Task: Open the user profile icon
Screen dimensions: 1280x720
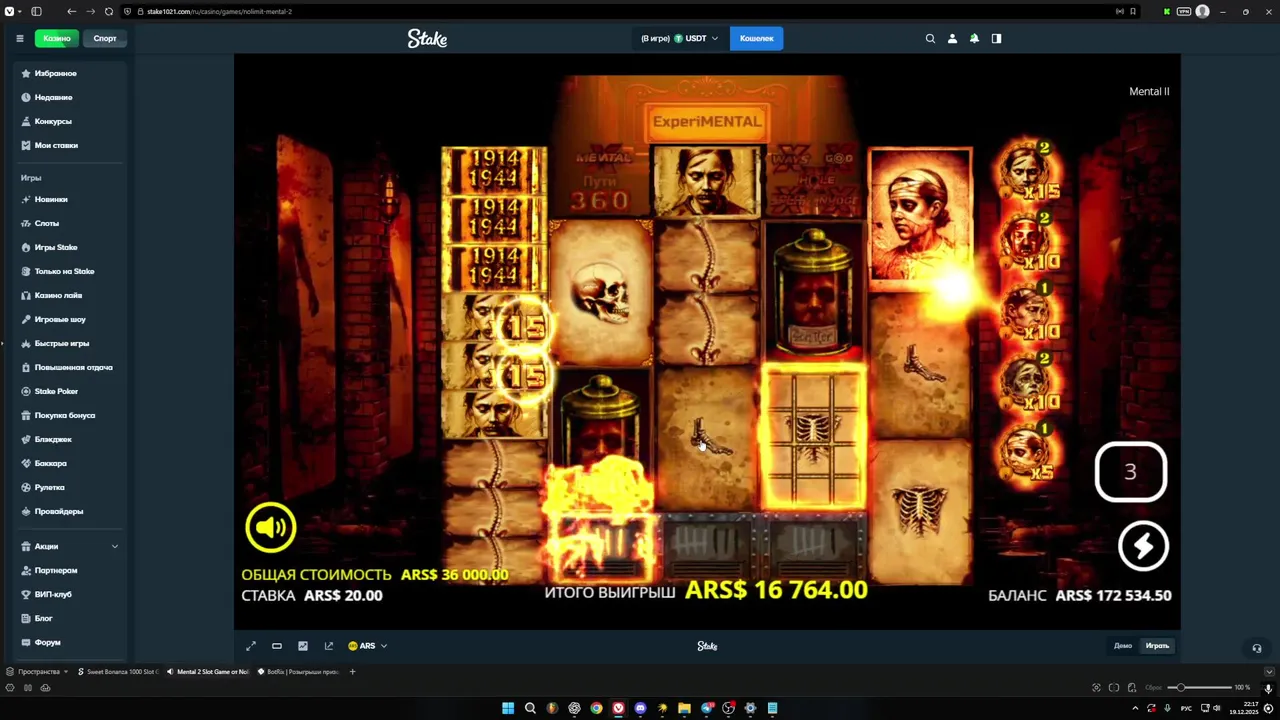Action: pyautogui.click(x=952, y=38)
